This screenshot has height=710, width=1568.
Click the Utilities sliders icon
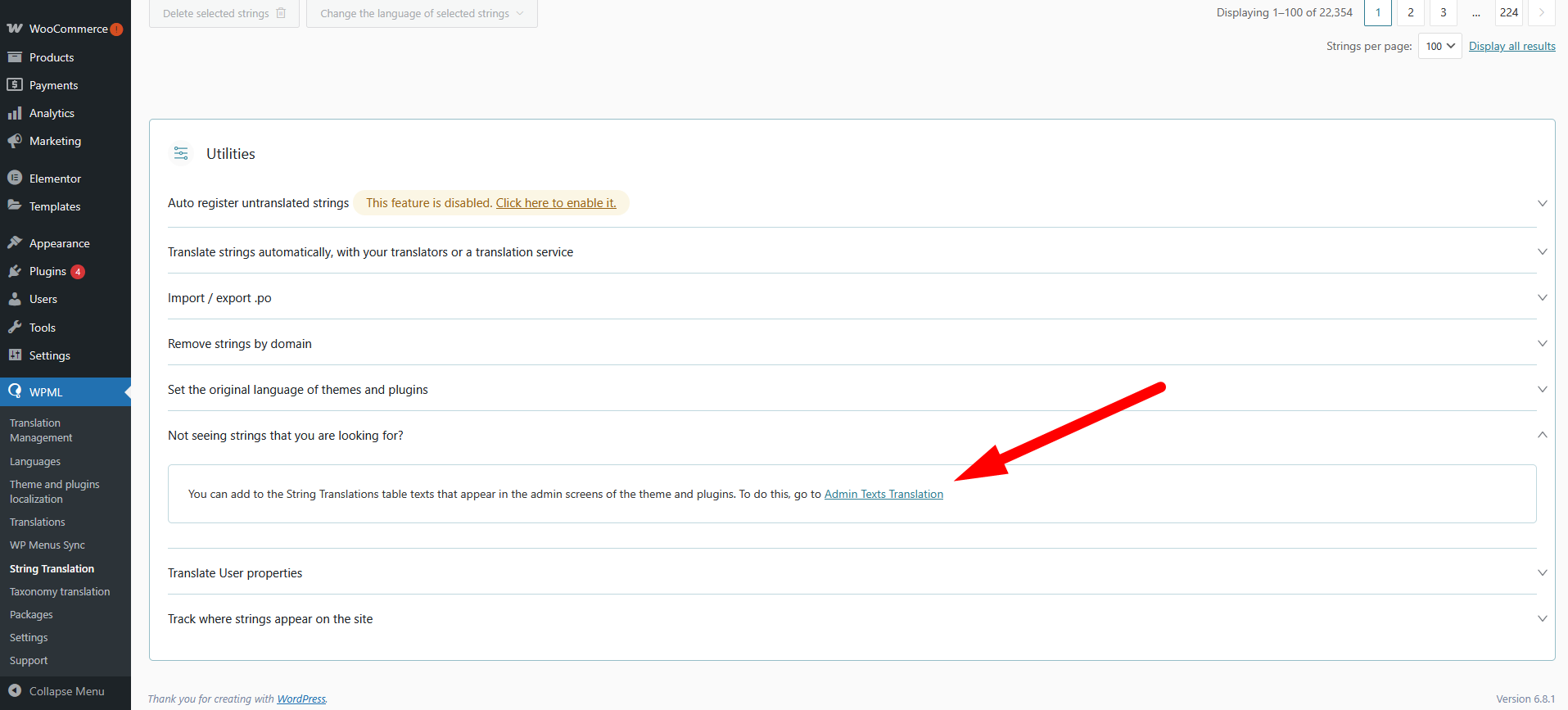tap(181, 153)
